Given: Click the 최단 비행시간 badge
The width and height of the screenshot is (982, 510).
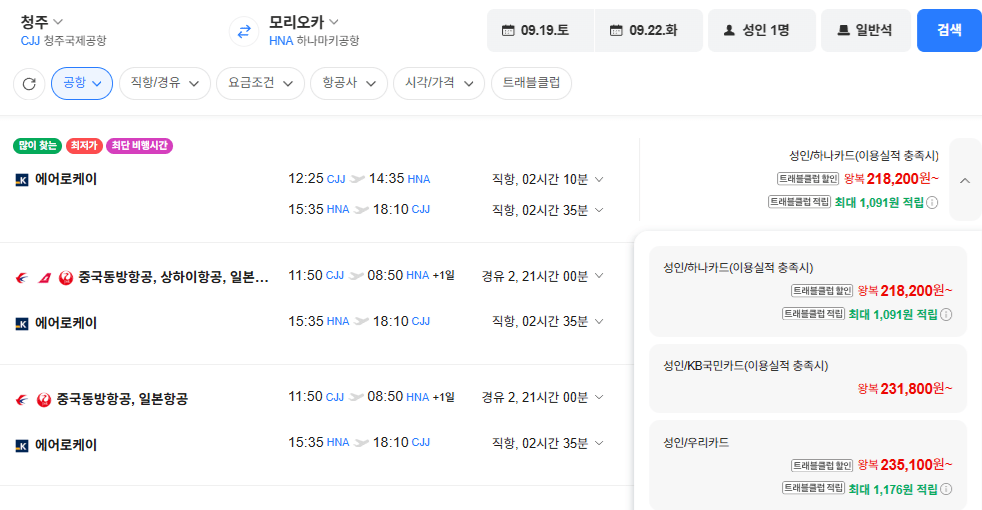Looking at the screenshot, I should point(140,146).
